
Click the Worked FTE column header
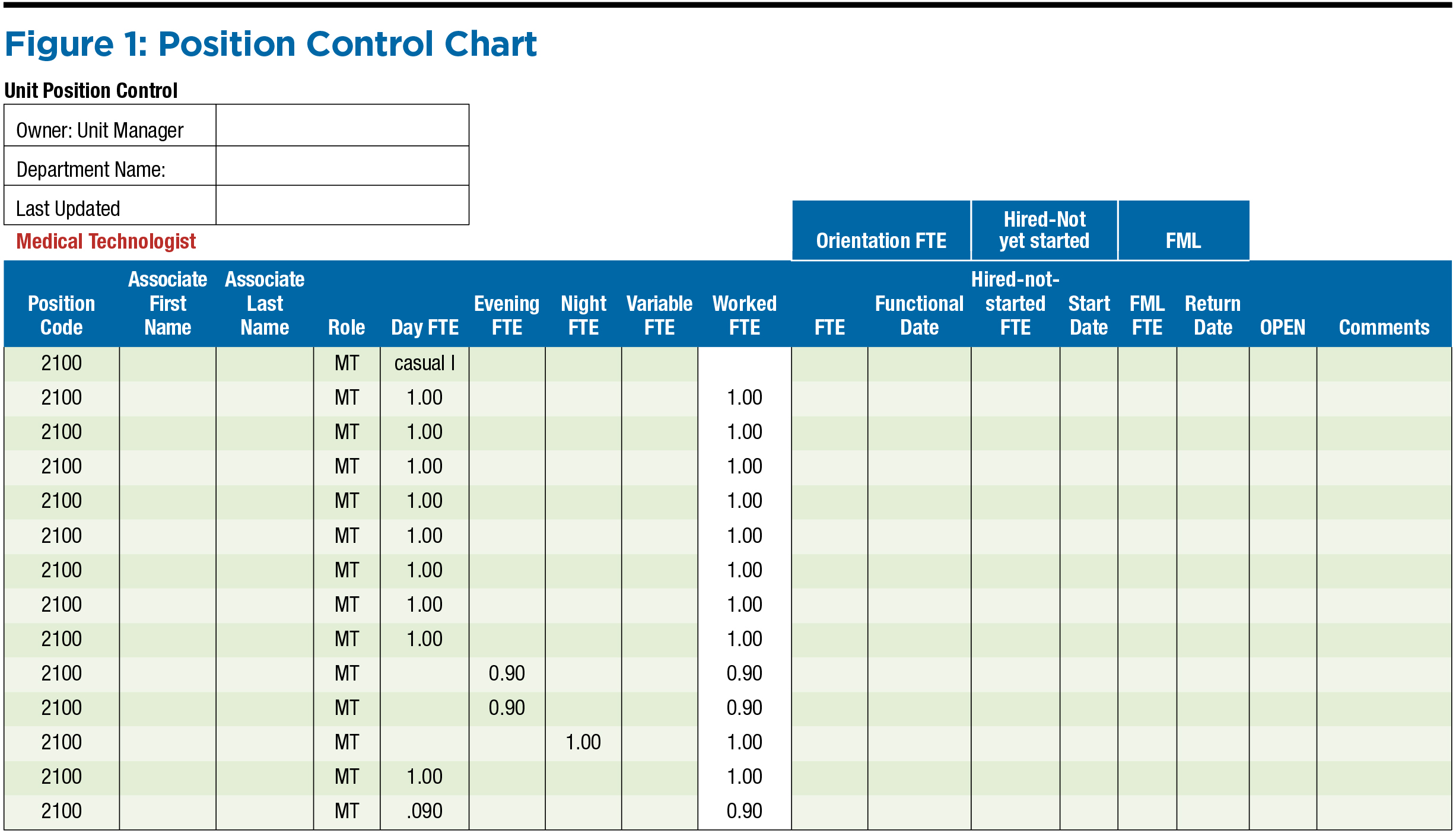[x=745, y=315]
